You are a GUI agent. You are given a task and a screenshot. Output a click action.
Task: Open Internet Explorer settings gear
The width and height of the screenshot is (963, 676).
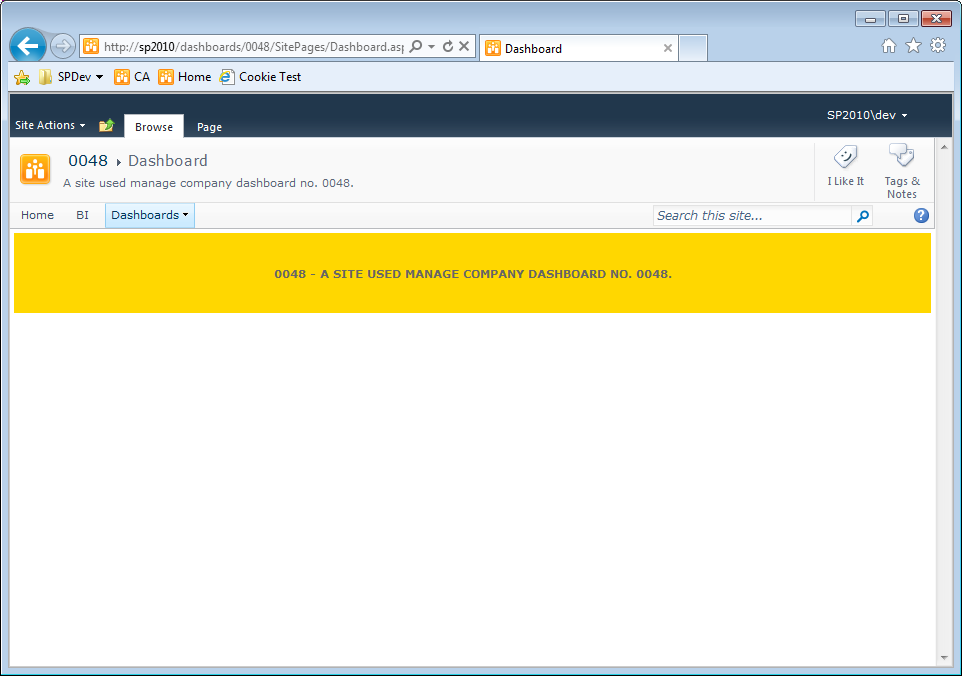coord(937,45)
